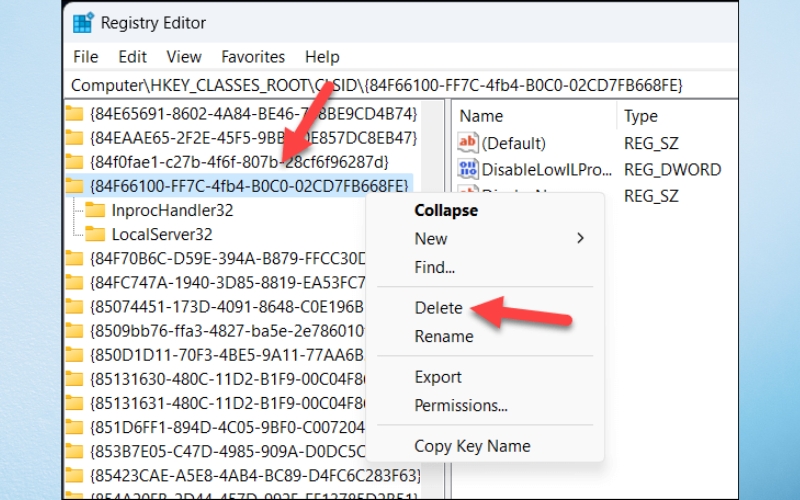
Task: Select key {84E65691-8602-4A84-BE46...}
Action: pos(254,114)
